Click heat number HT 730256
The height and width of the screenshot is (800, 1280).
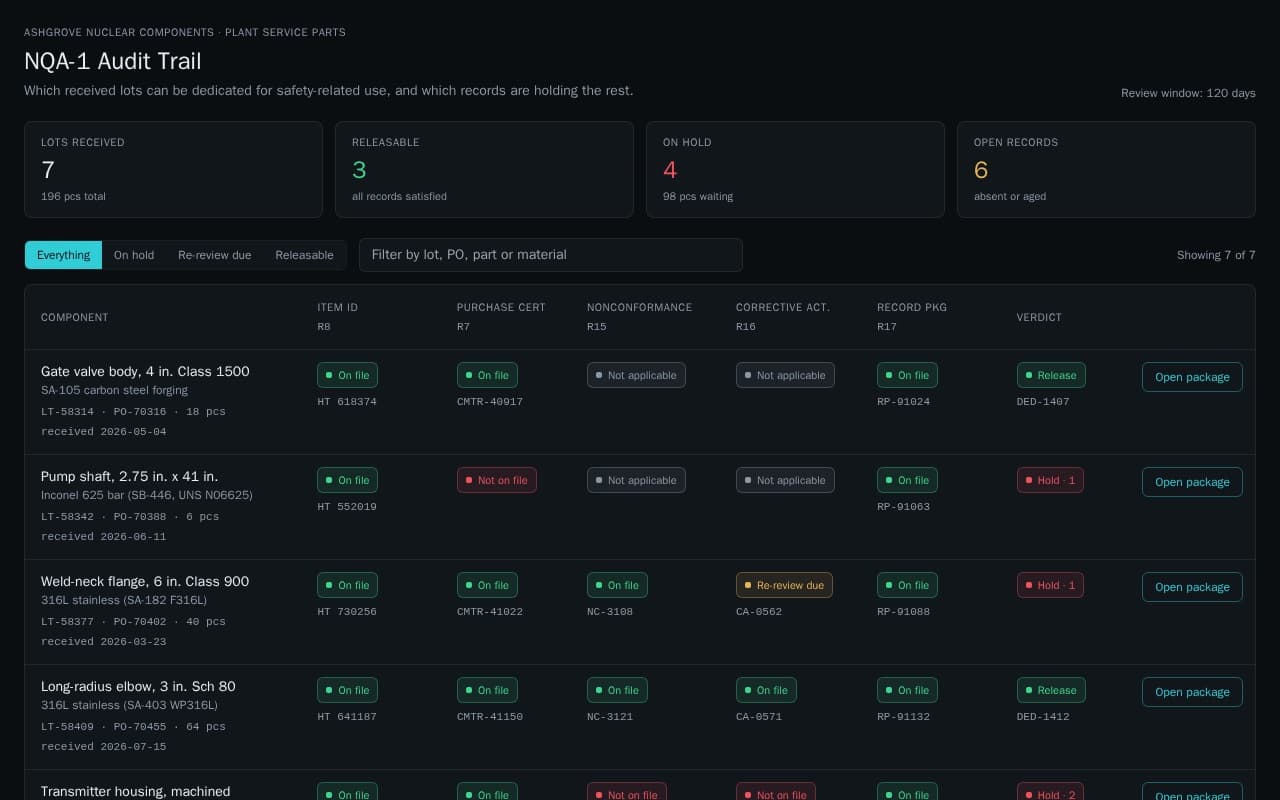point(347,611)
